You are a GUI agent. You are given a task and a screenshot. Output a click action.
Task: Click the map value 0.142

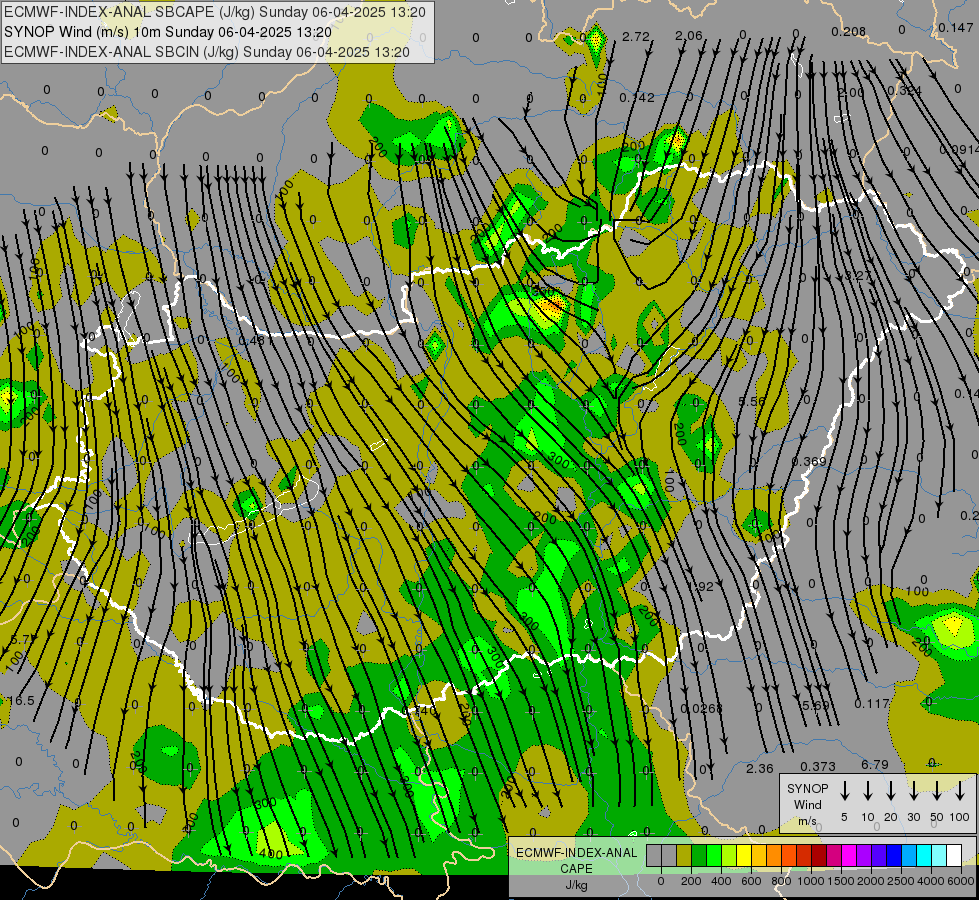637,97
